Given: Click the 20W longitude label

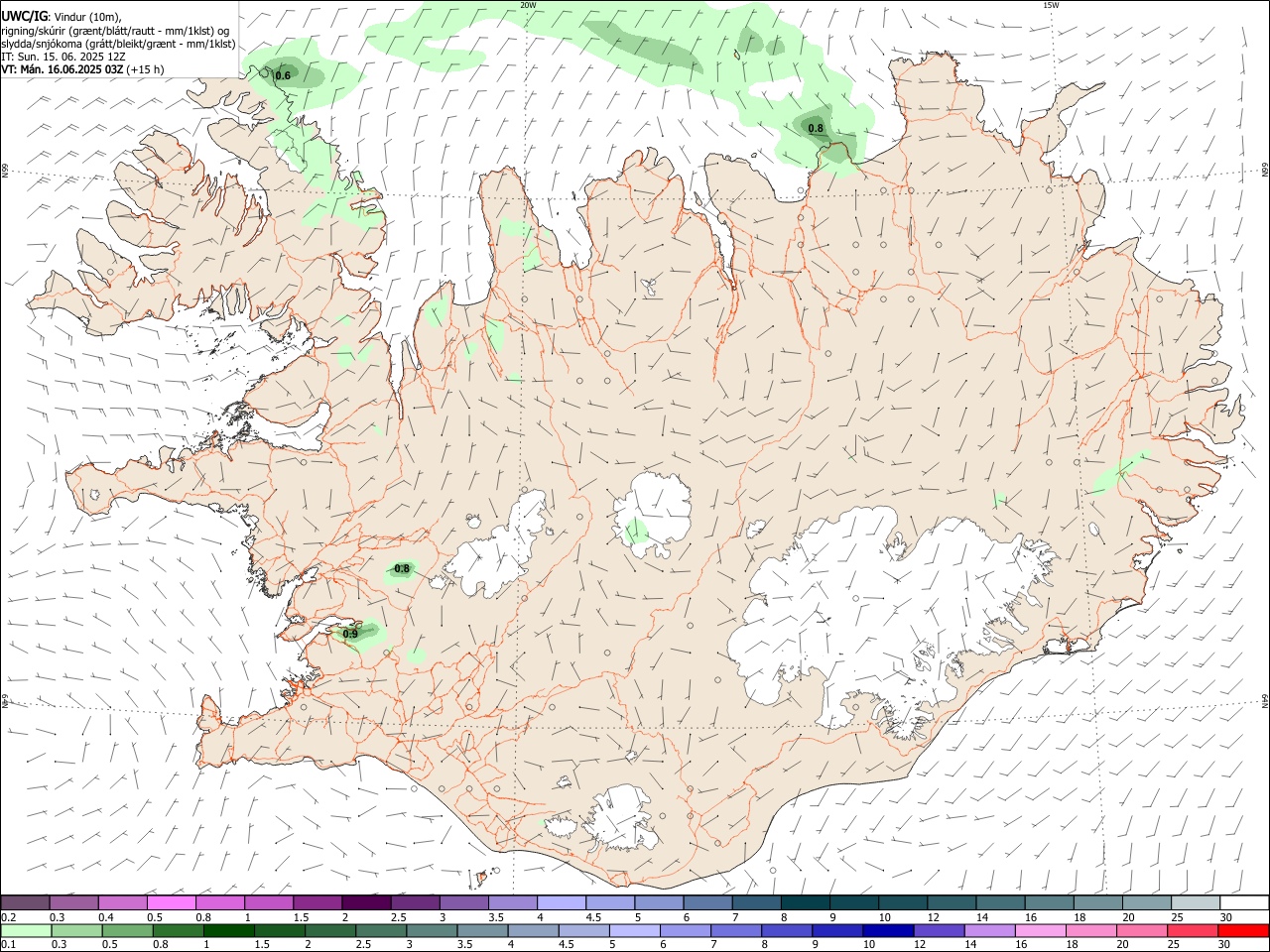Looking at the screenshot, I should click(x=528, y=5).
